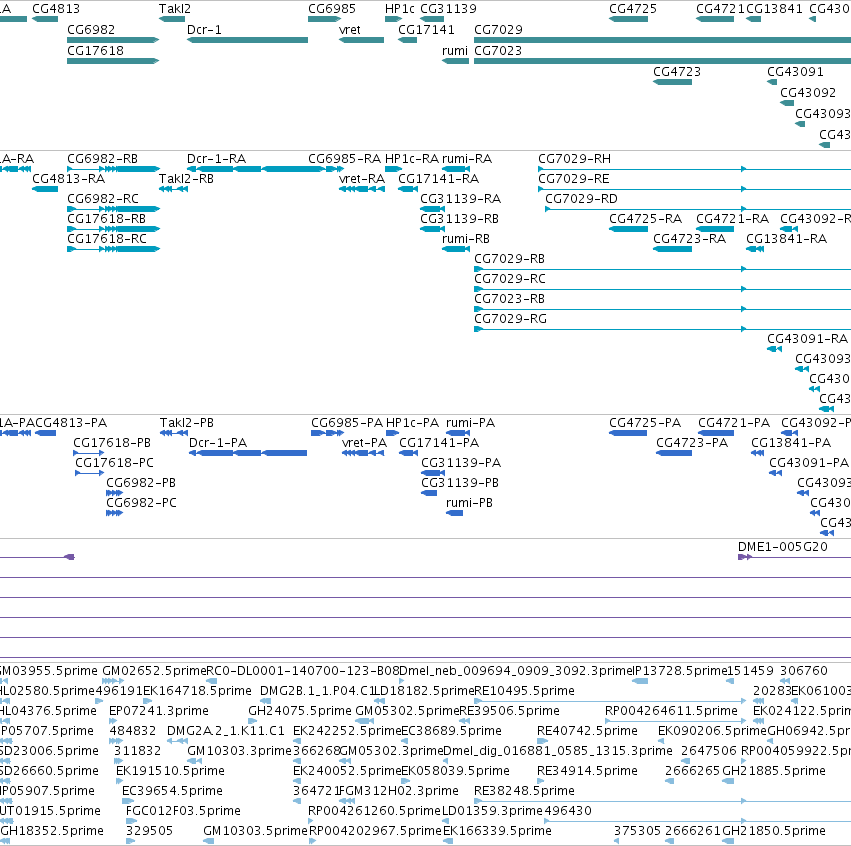Select protein 'CG6985-PA'
The image size is (851, 846).
(347, 423)
